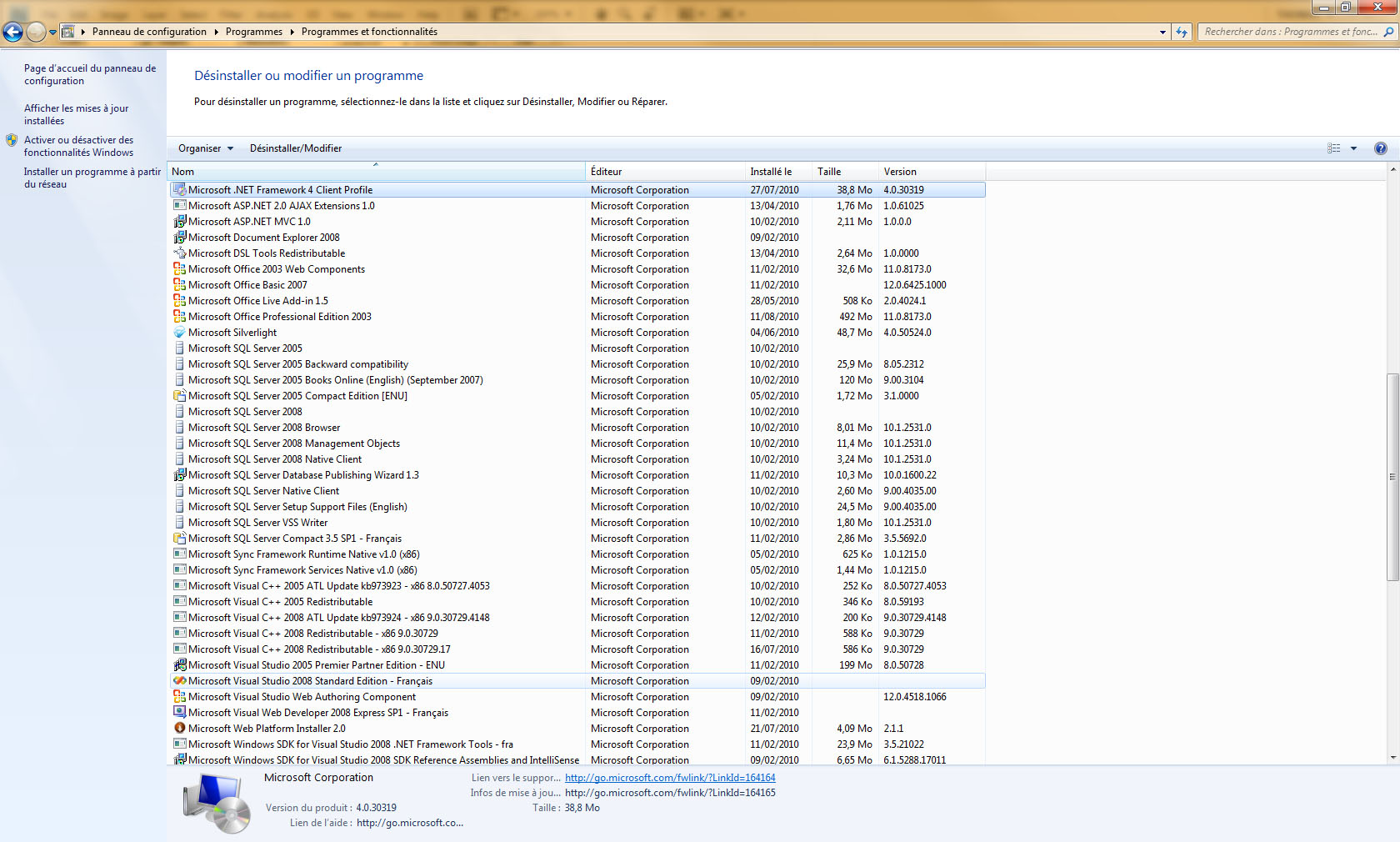1400x842 pixels.
Task: Click icon of Microsoft Document Explorer 2008
Action: click(179, 238)
